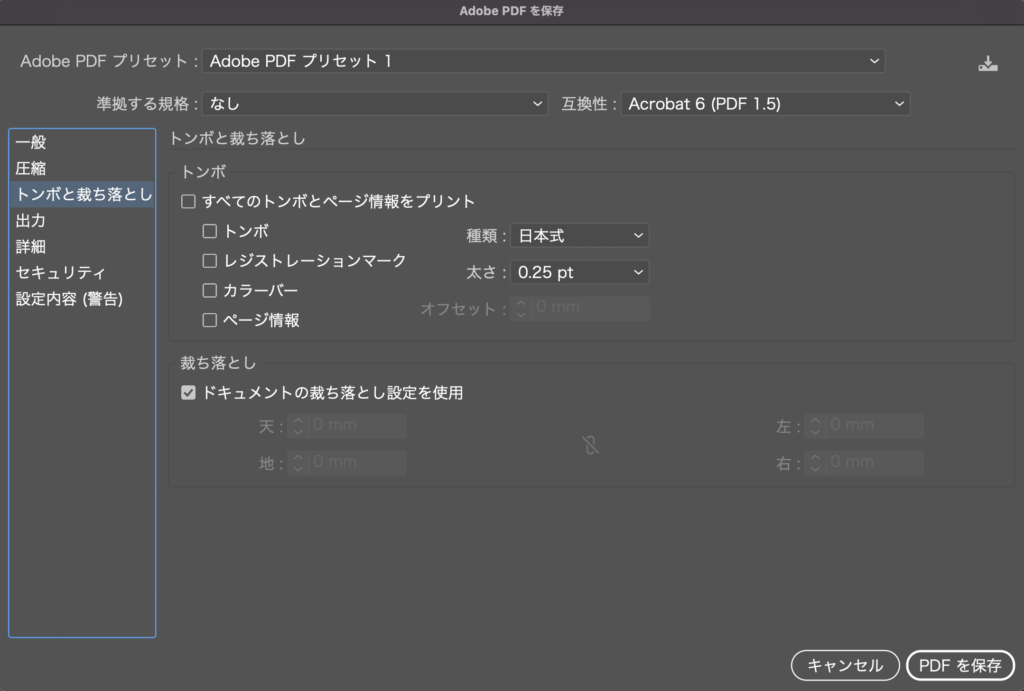Open the 出力 settings section

32,221
